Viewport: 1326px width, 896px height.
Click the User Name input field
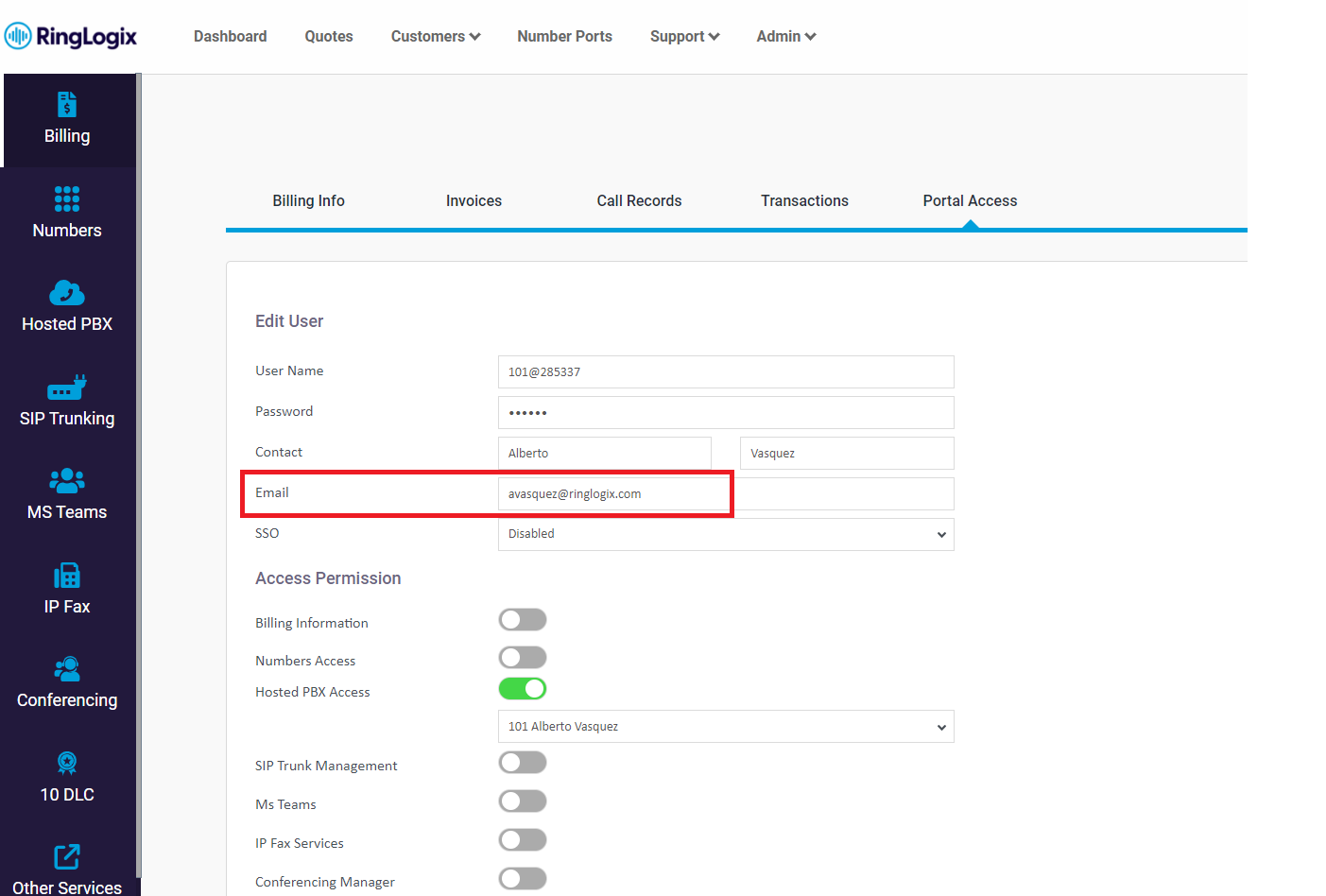click(x=726, y=372)
